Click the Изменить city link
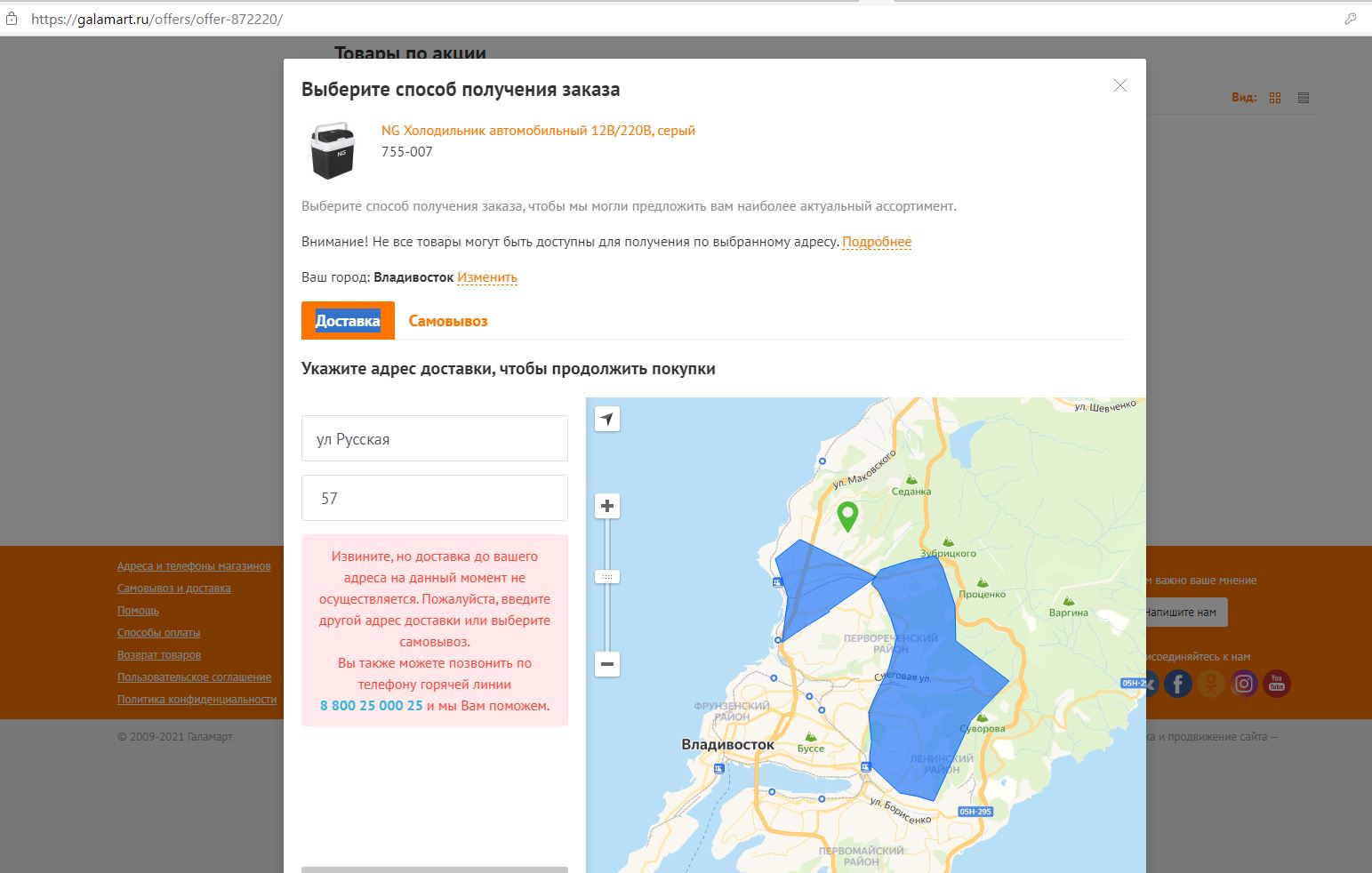The image size is (1372, 873). point(486,277)
